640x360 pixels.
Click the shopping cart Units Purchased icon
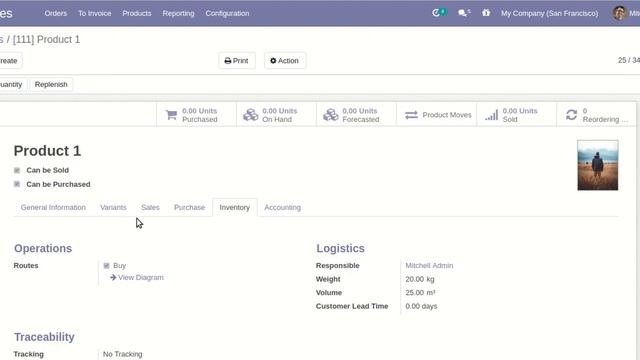click(x=171, y=115)
